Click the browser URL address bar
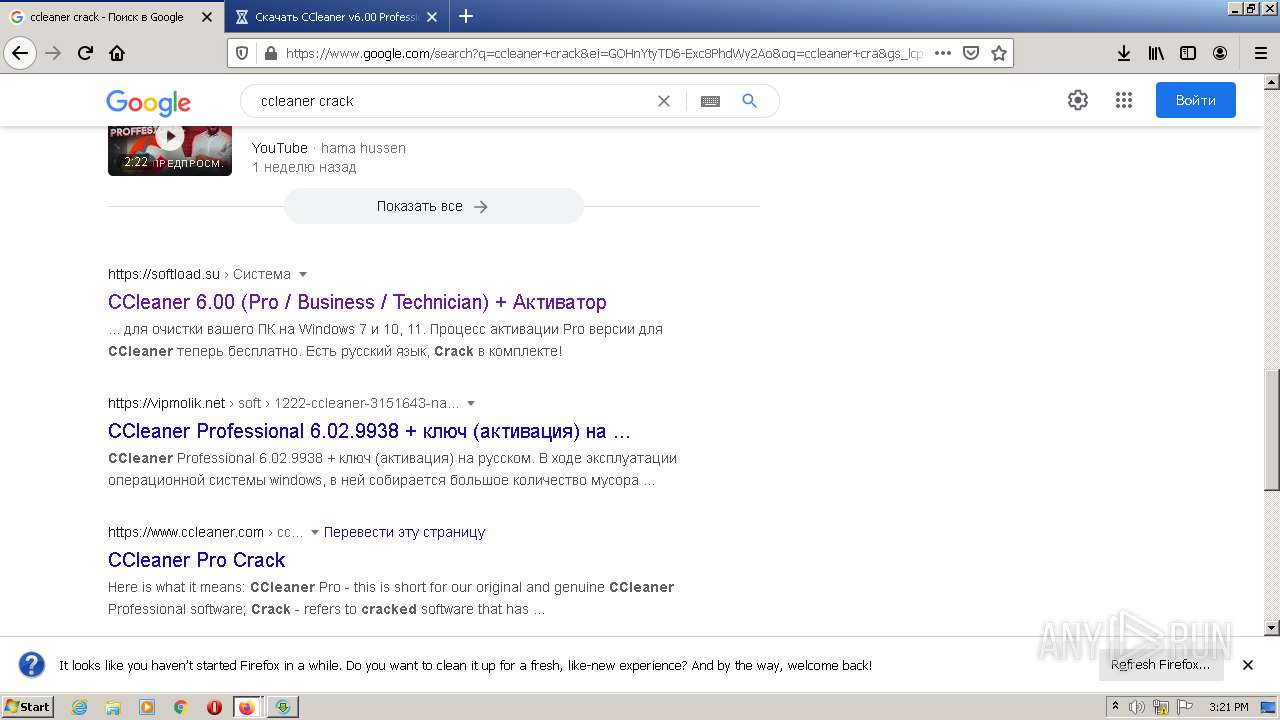The width and height of the screenshot is (1280, 720). click(x=604, y=53)
